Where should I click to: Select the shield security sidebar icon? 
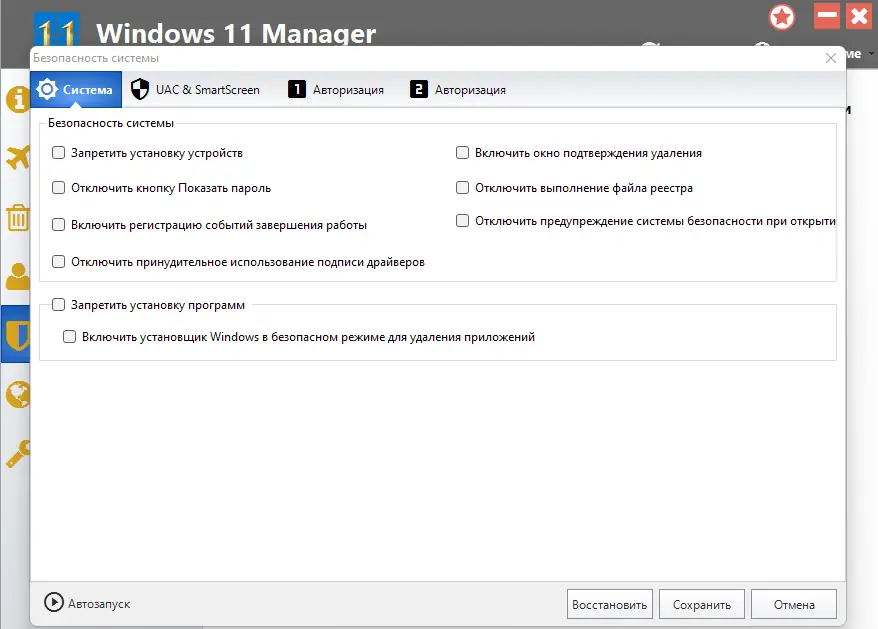click(16, 335)
